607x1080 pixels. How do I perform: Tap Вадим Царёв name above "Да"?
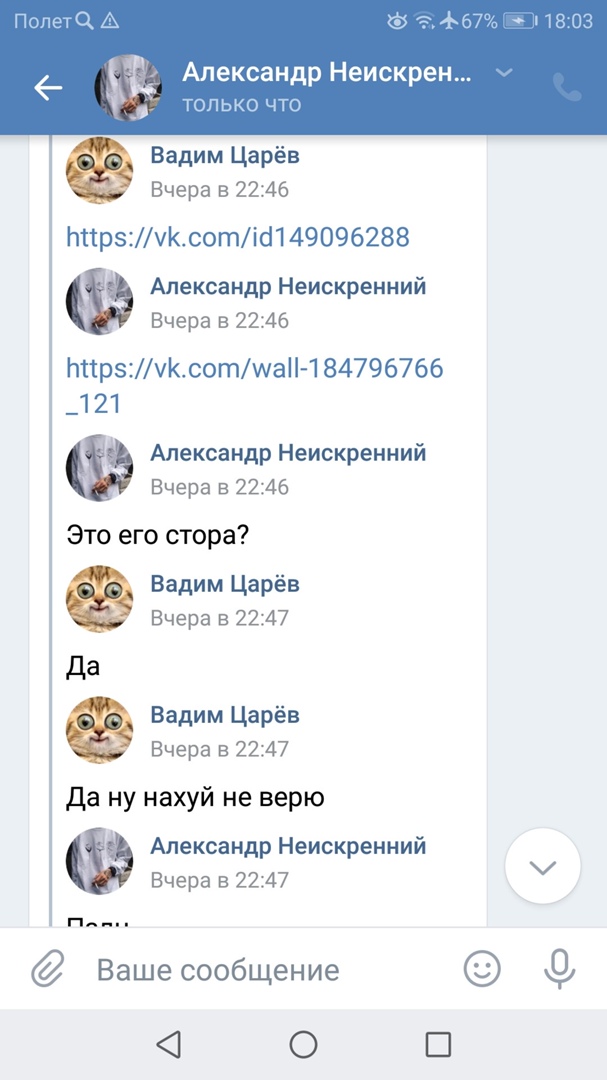pyautogui.click(x=224, y=583)
